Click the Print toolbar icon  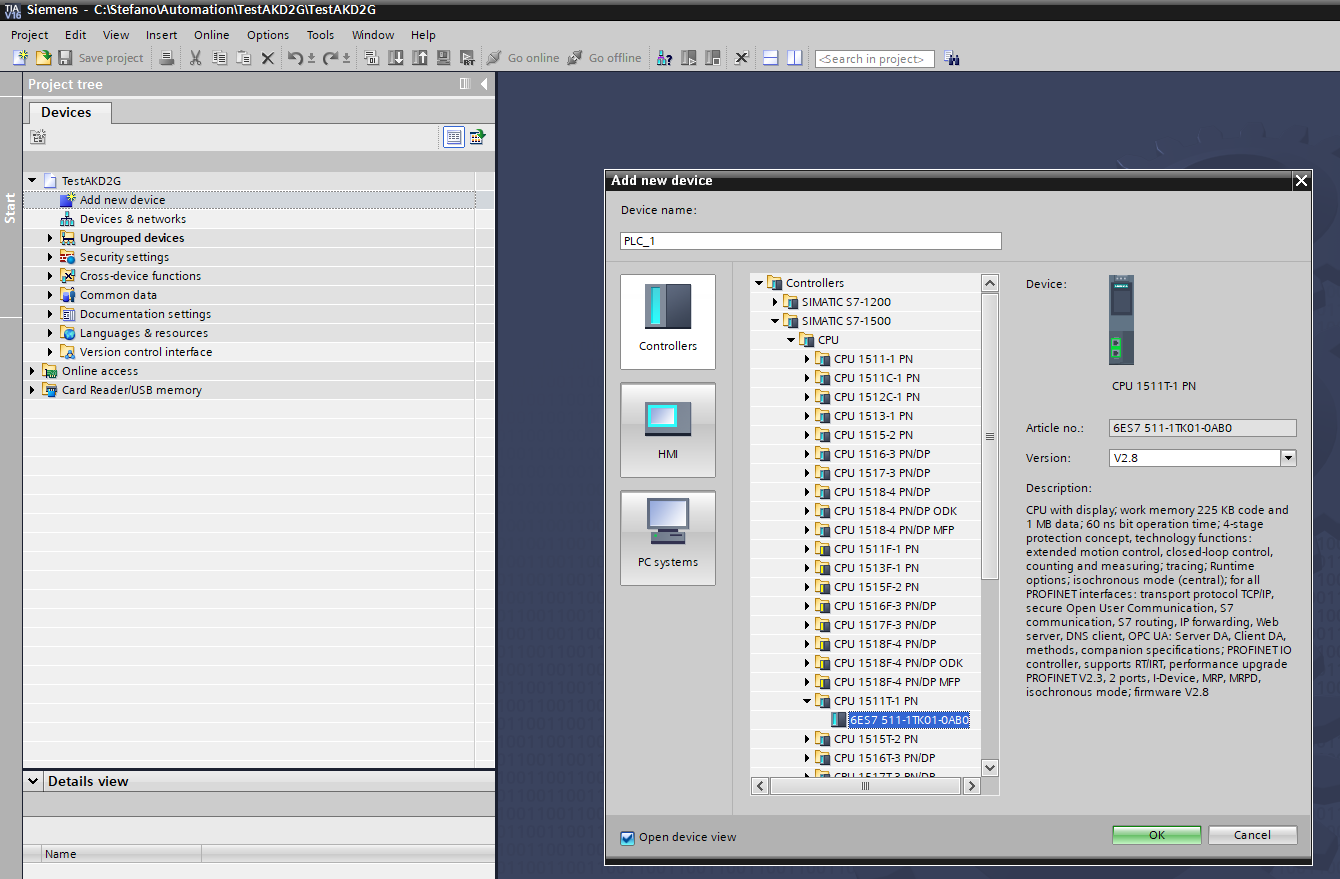167,58
